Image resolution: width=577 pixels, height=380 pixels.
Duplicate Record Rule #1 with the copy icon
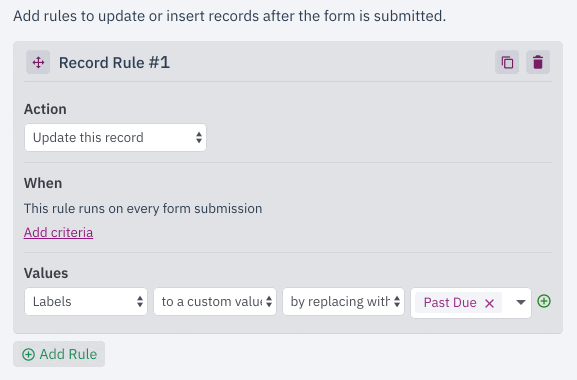(x=507, y=62)
